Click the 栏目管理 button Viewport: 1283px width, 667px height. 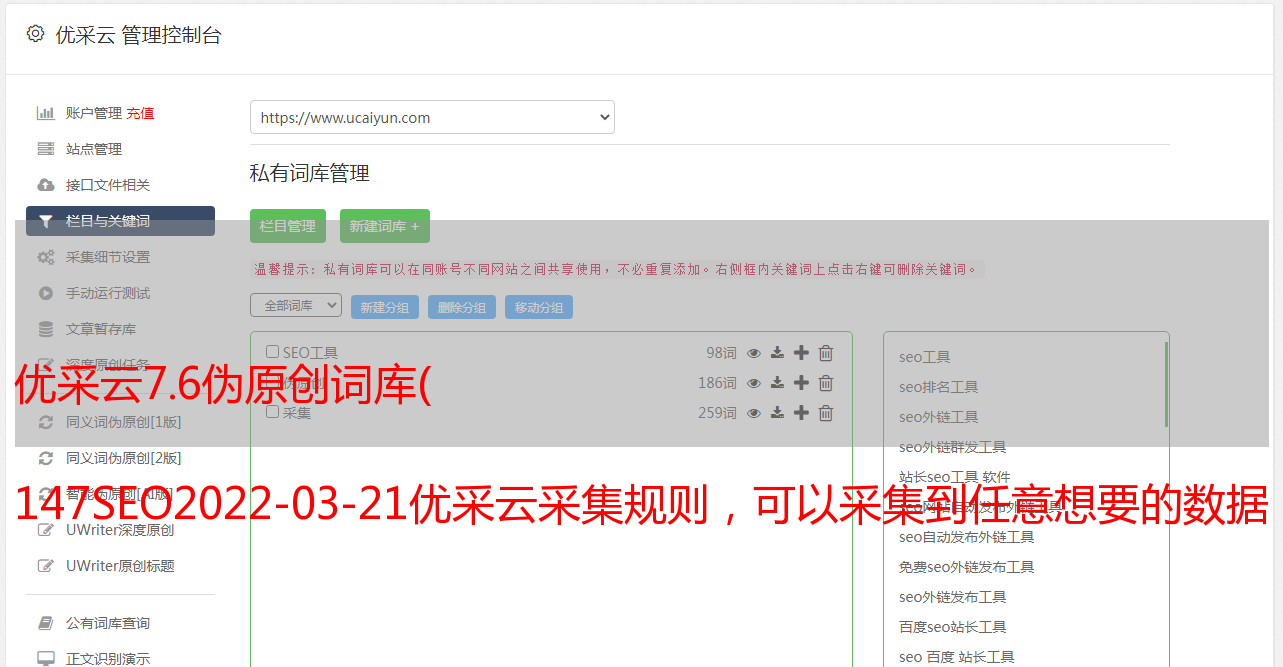point(288,226)
